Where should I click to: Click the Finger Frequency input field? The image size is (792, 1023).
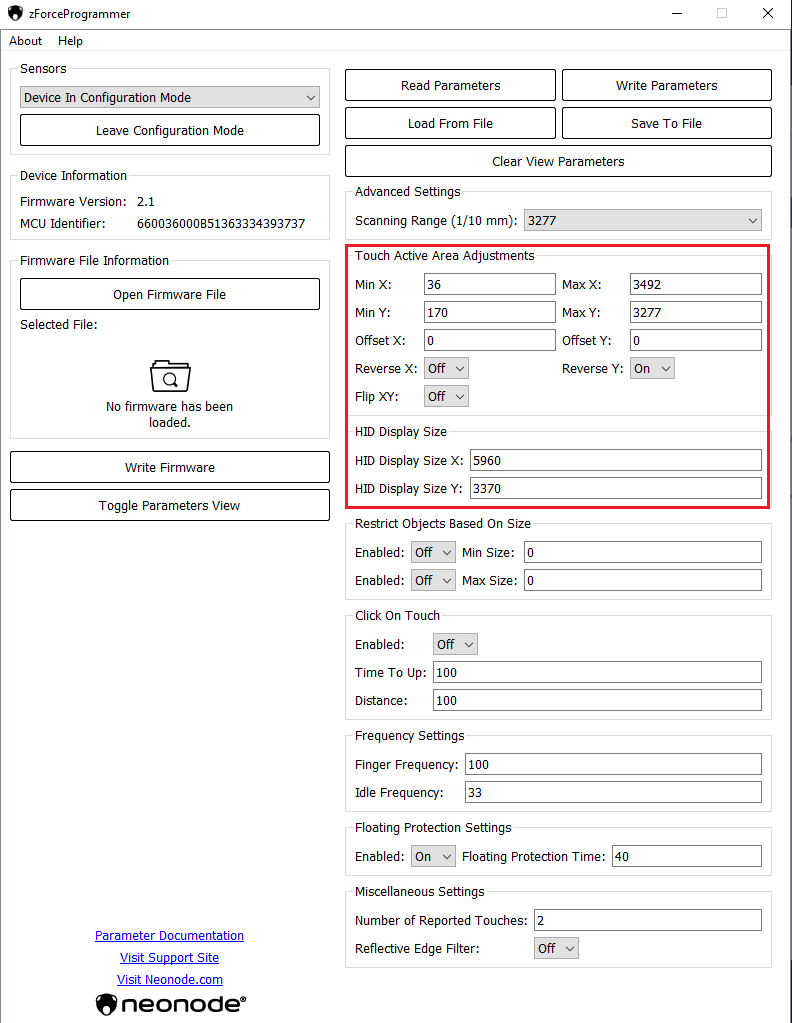[x=613, y=764]
